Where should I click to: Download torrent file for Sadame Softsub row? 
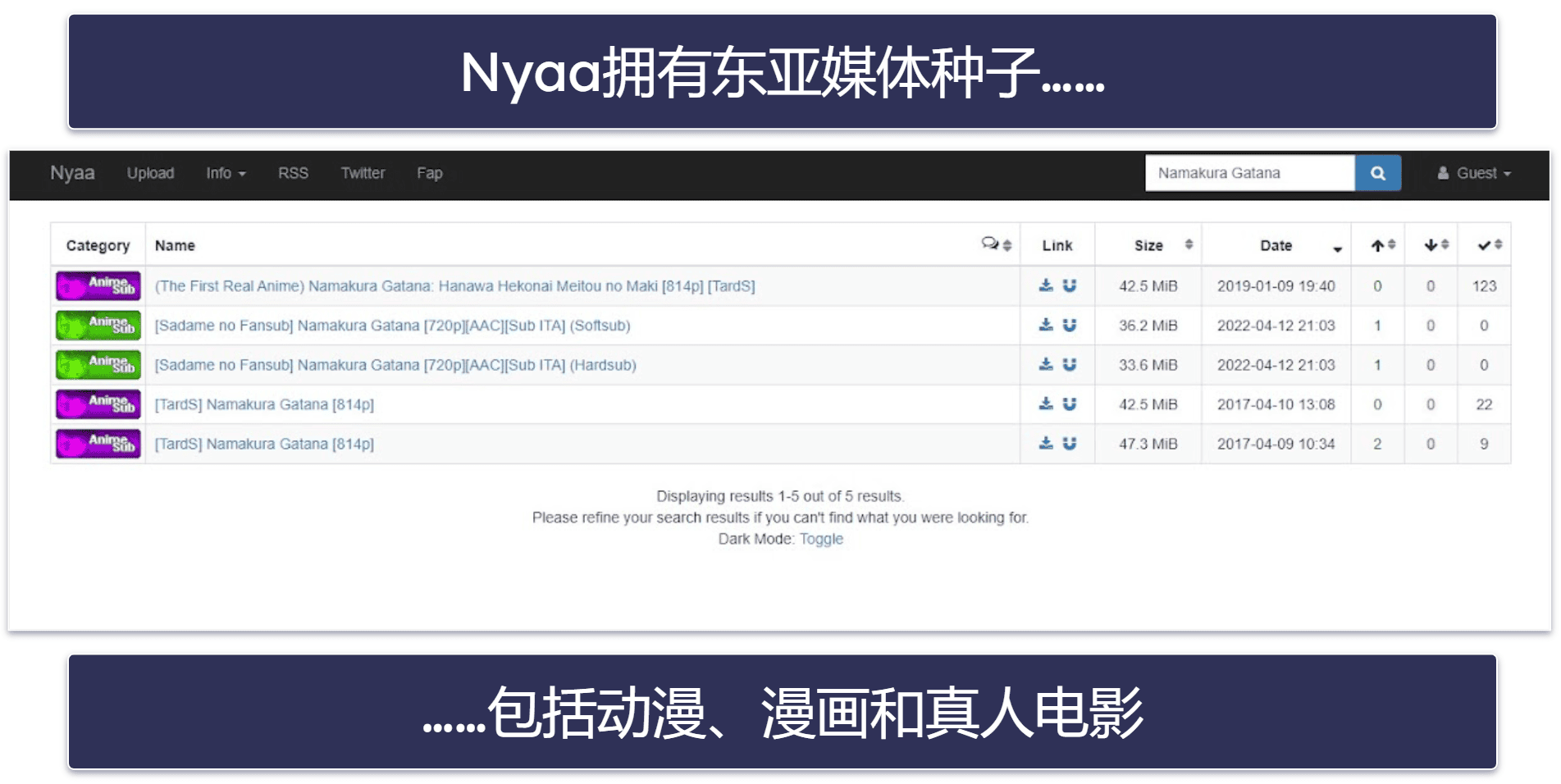coord(1046,325)
